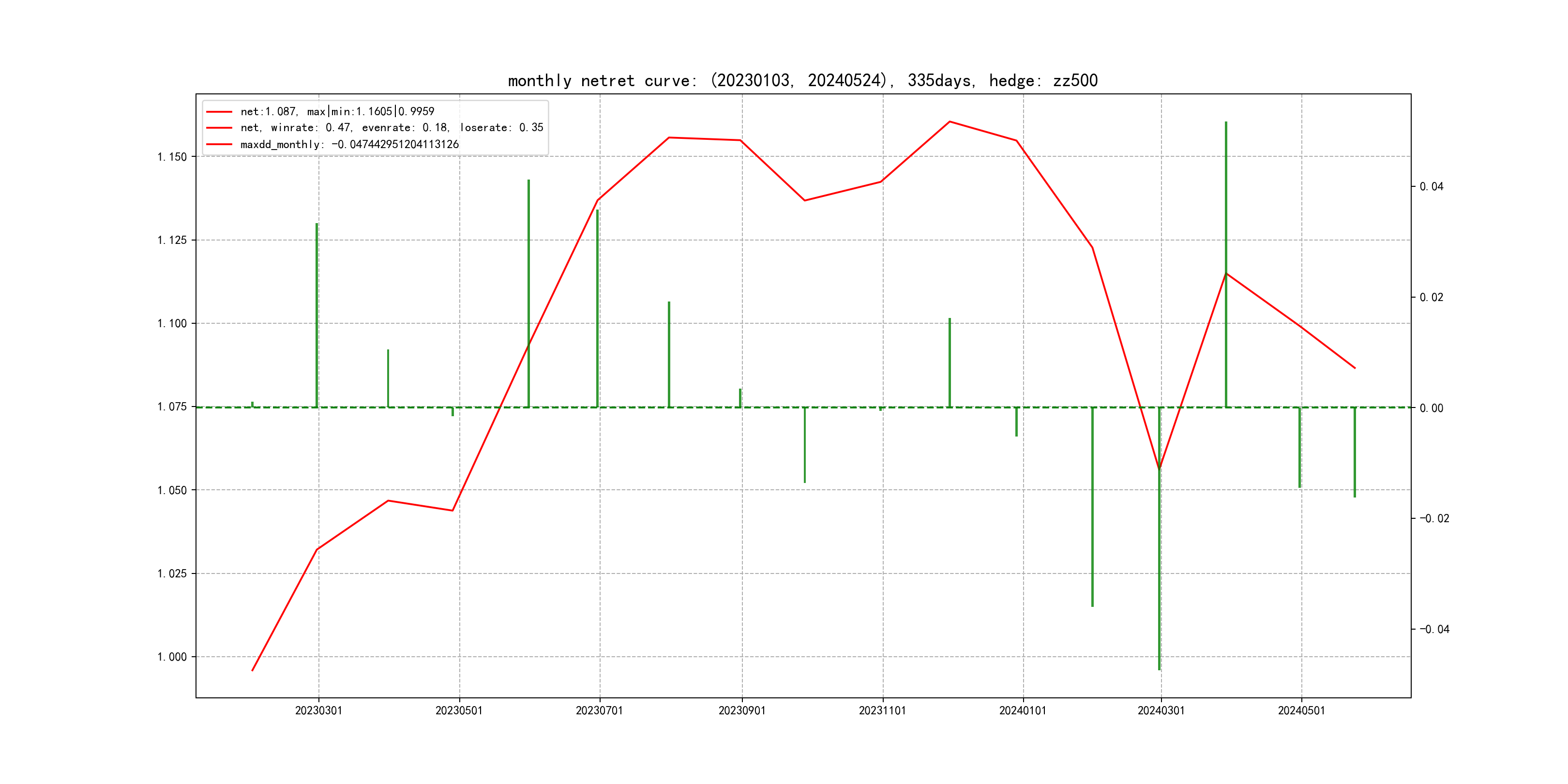Image resolution: width=1568 pixels, height=784 pixels.
Task: Click left axis tick label 1.150
Action: coord(172,157)
